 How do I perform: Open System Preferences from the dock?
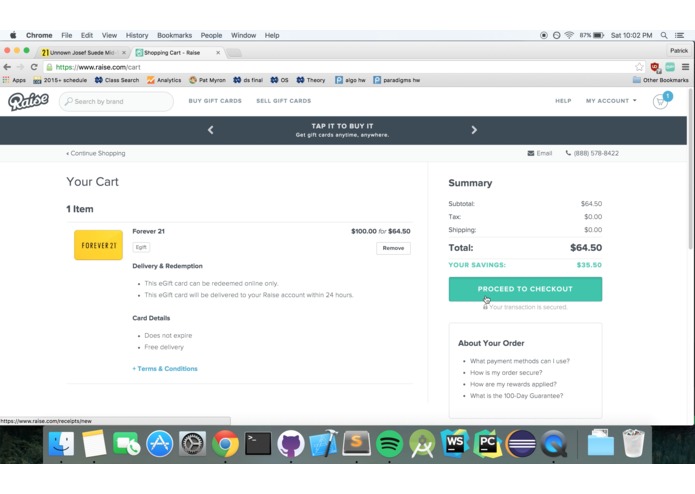(x=192, y=443)
